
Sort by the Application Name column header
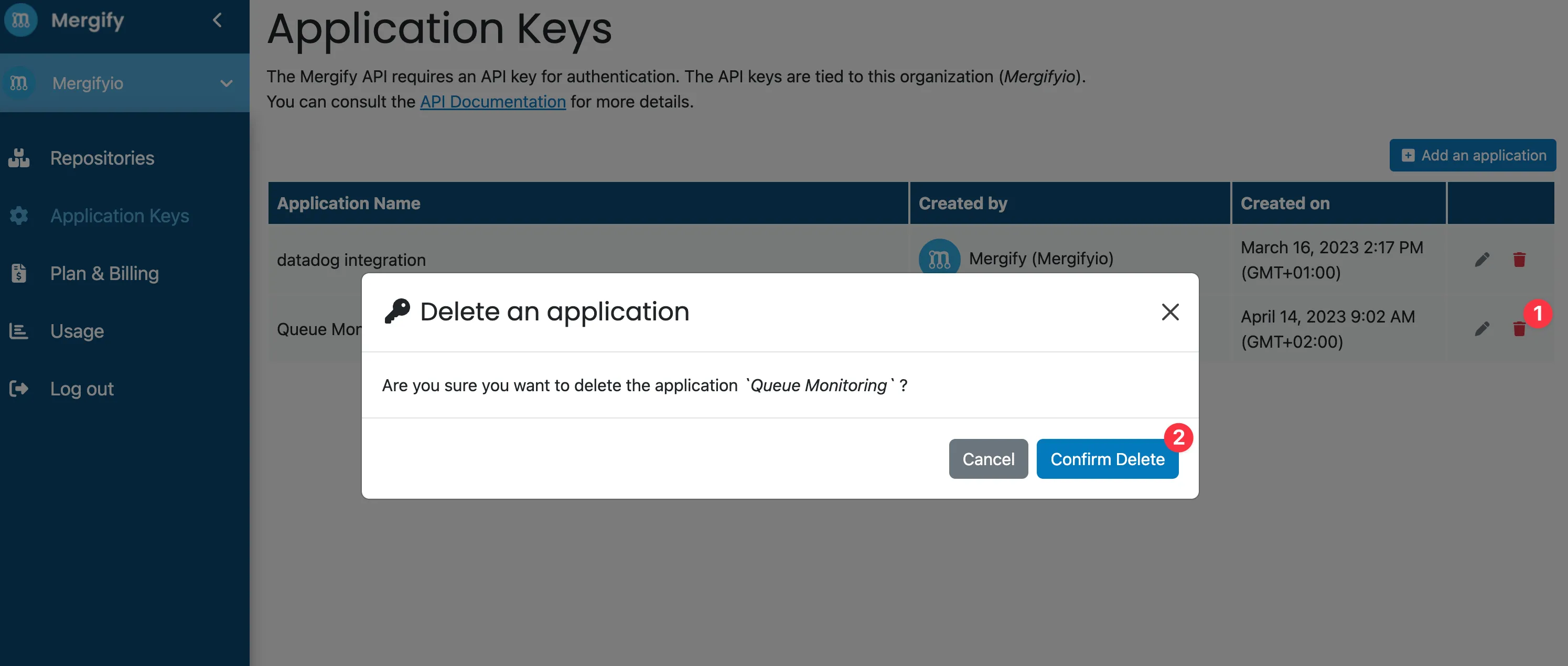point(349,203)
